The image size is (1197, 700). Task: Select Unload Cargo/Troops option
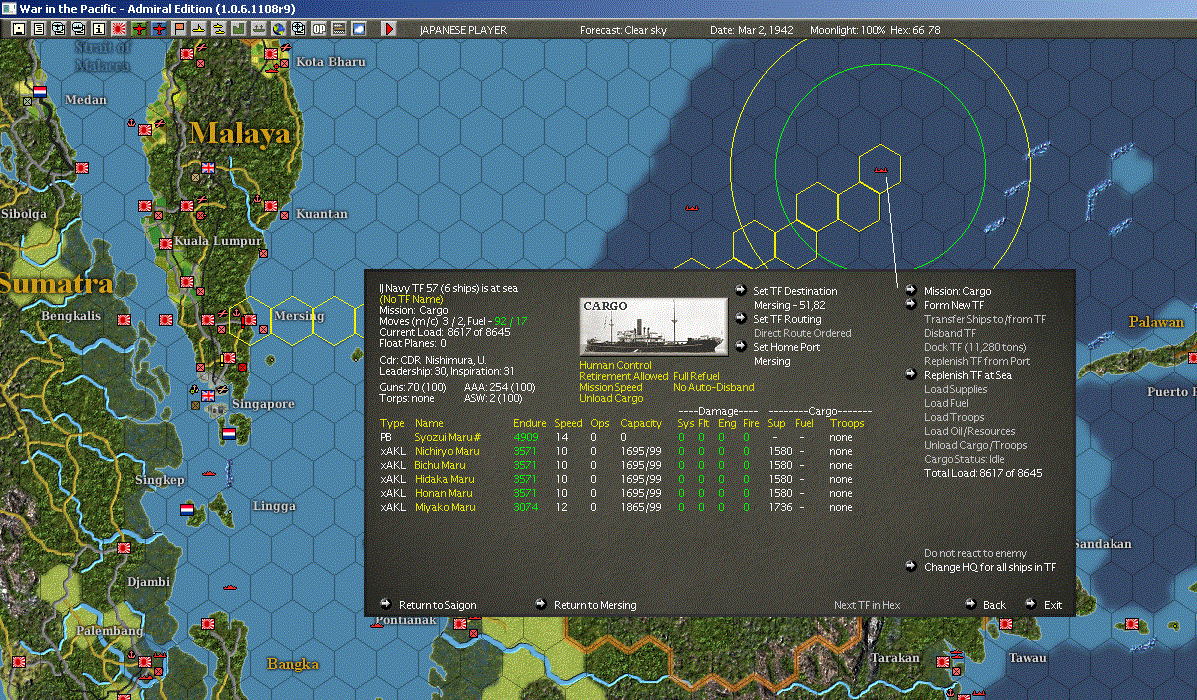point(975,445)
